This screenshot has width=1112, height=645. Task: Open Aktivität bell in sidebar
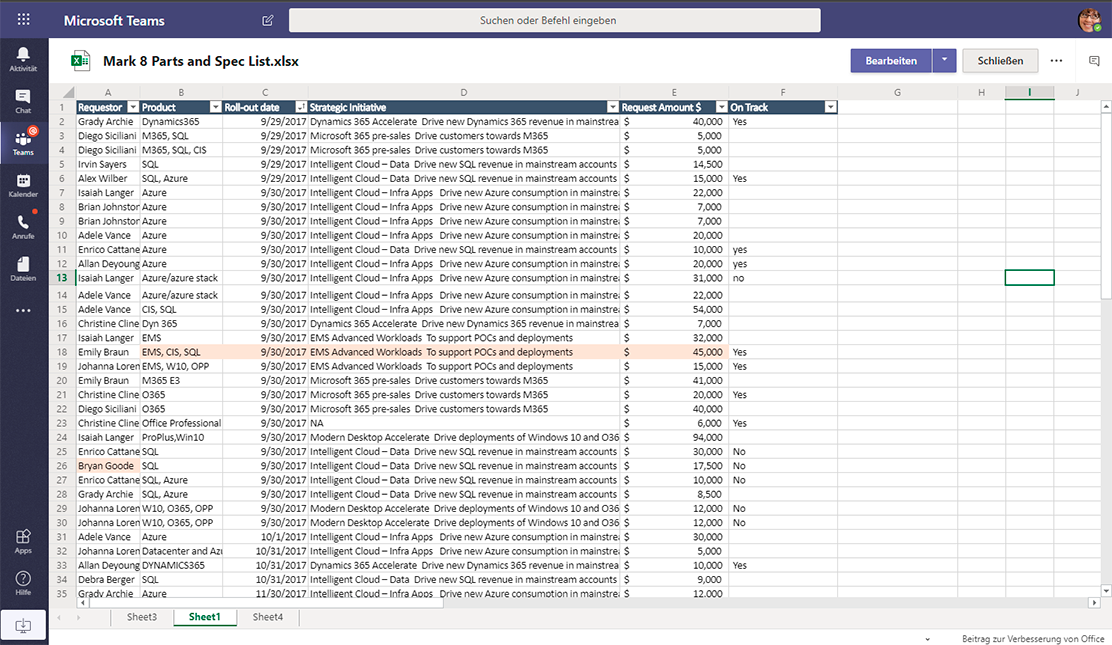23,59
